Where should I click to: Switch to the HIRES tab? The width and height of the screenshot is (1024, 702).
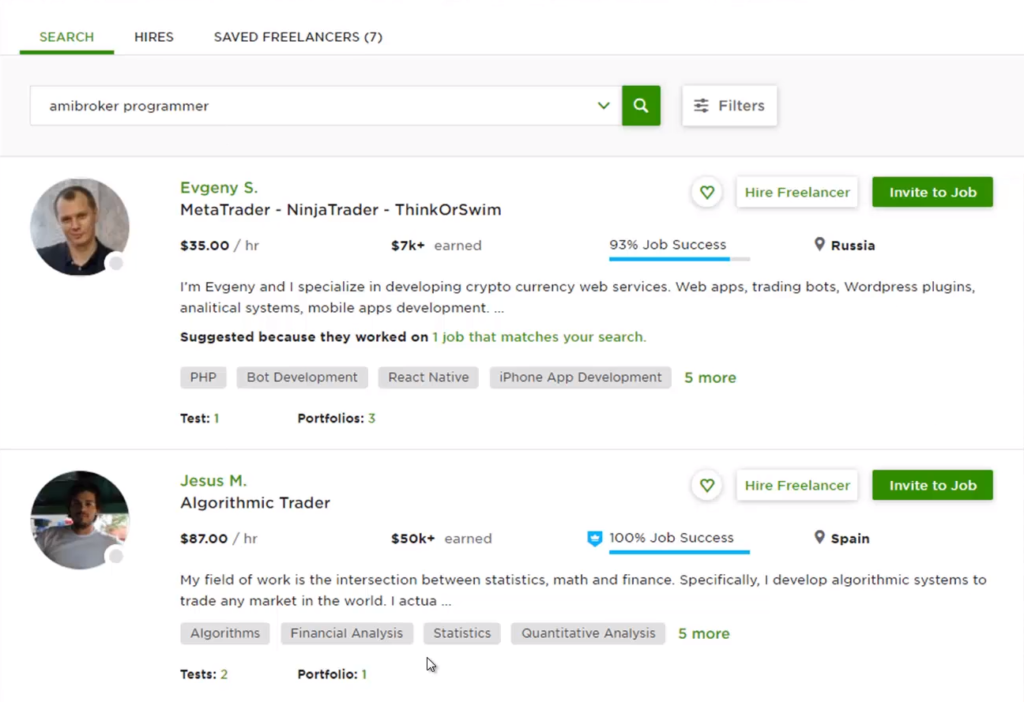click(154, 37)
